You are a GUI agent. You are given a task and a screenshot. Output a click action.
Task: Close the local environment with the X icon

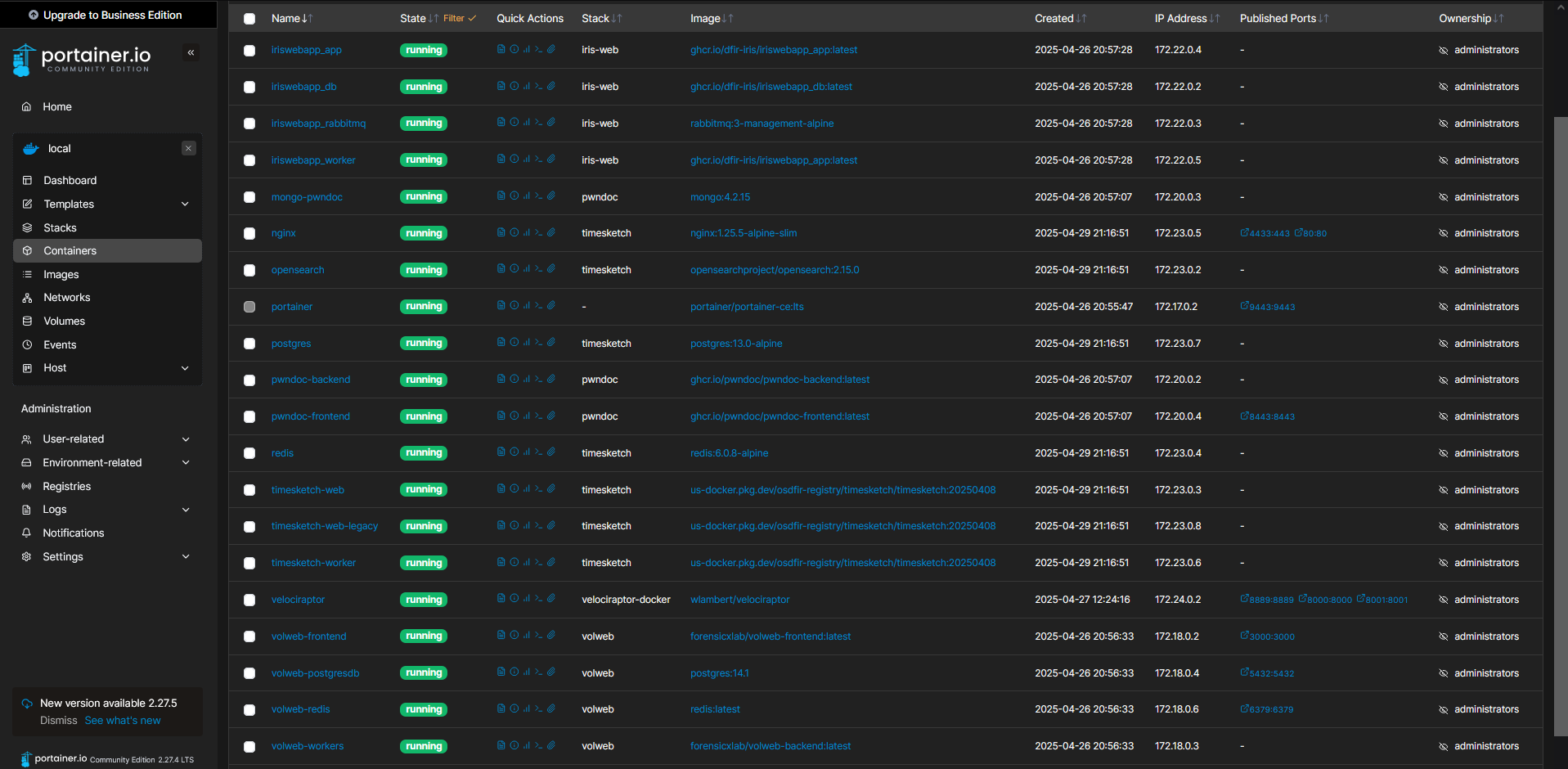pyautogui.click(x=189, y=148)
